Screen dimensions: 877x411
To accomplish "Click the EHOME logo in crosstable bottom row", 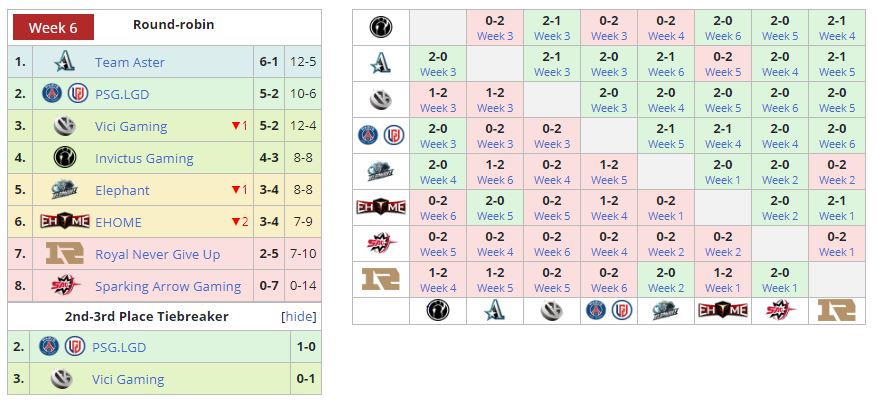I will tap(723, 310).
